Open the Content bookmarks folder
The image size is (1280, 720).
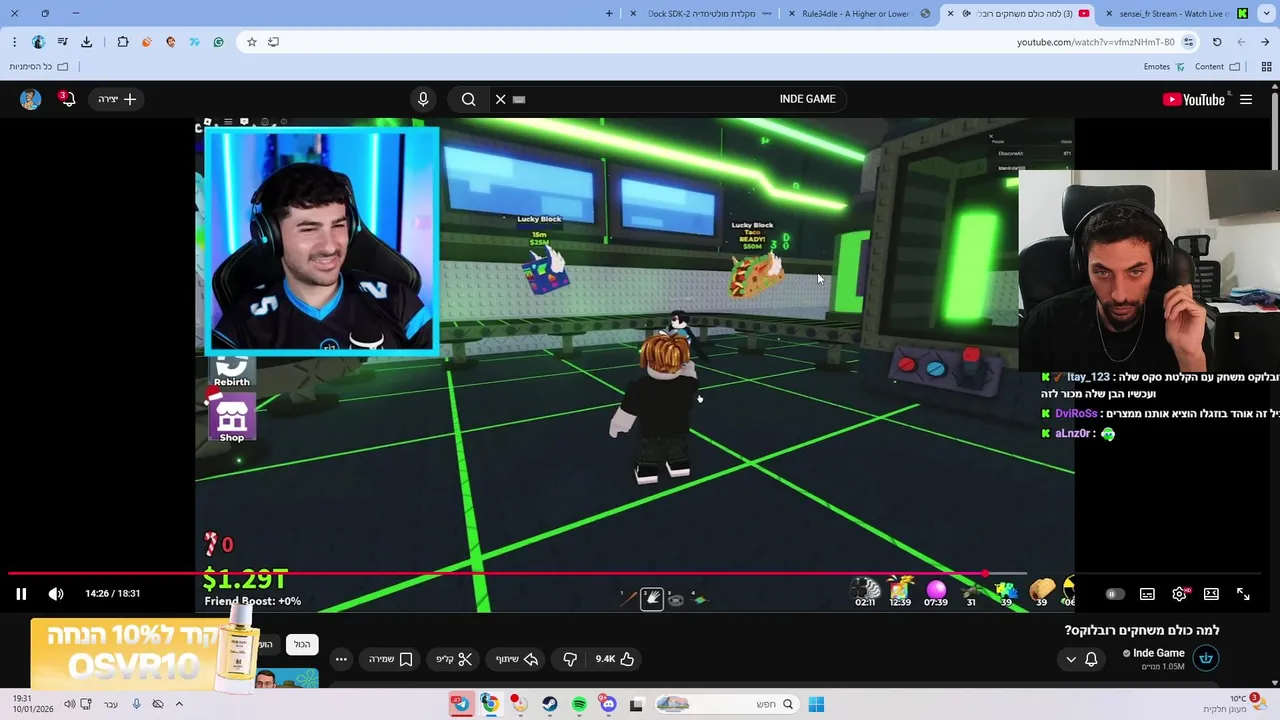(1217, 67)
